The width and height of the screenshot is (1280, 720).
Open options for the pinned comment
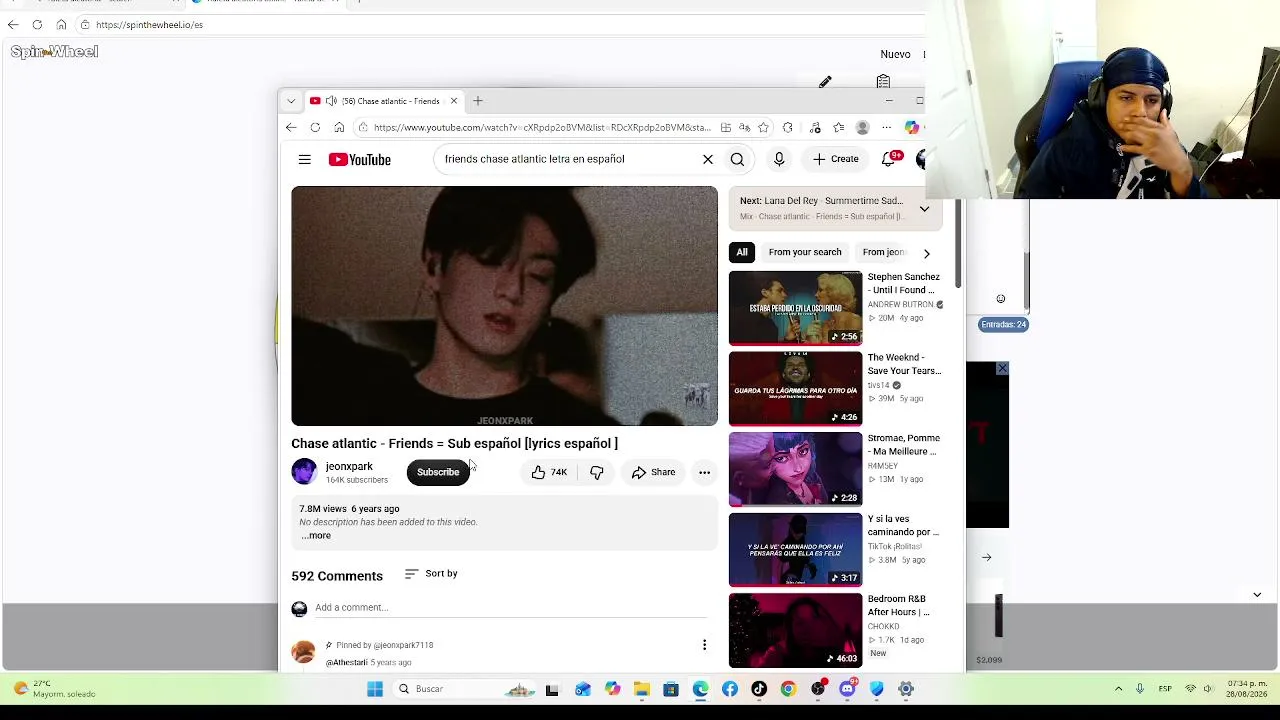(704, 645)
